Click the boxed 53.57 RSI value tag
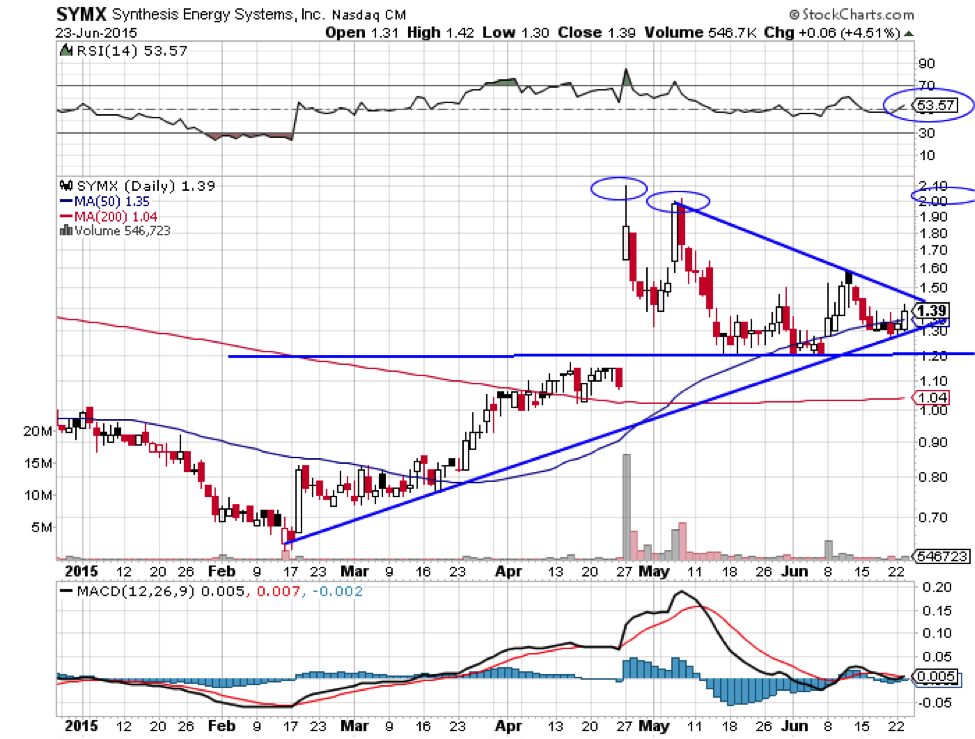 935,105
